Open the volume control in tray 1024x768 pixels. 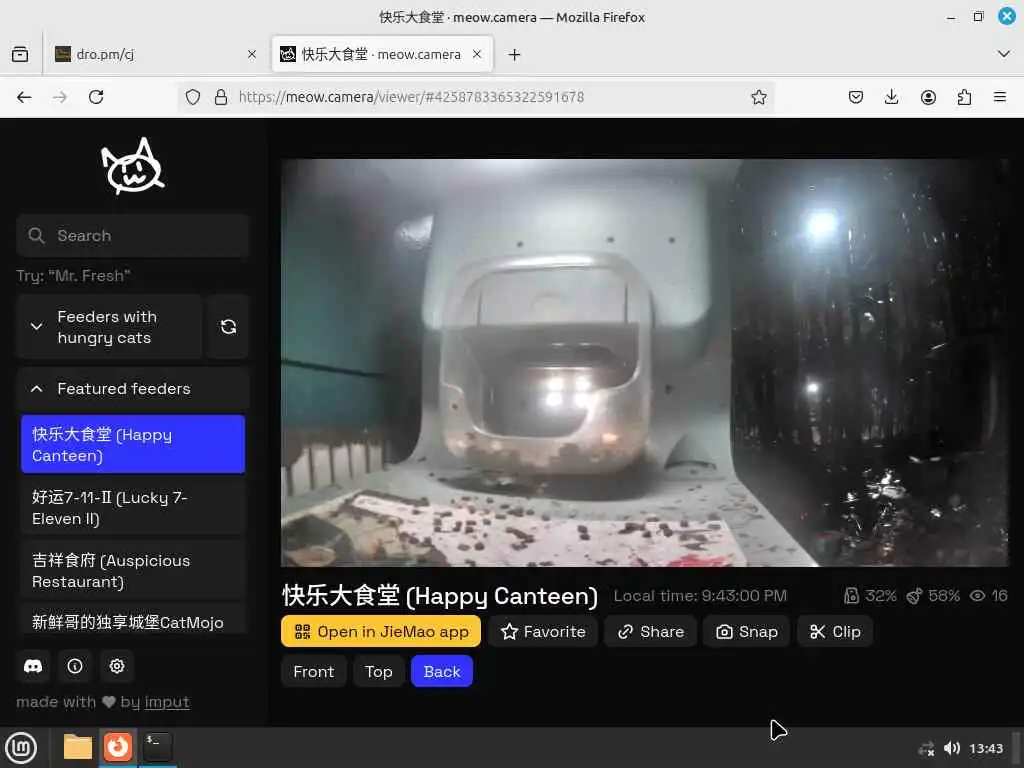coord(952,748)
